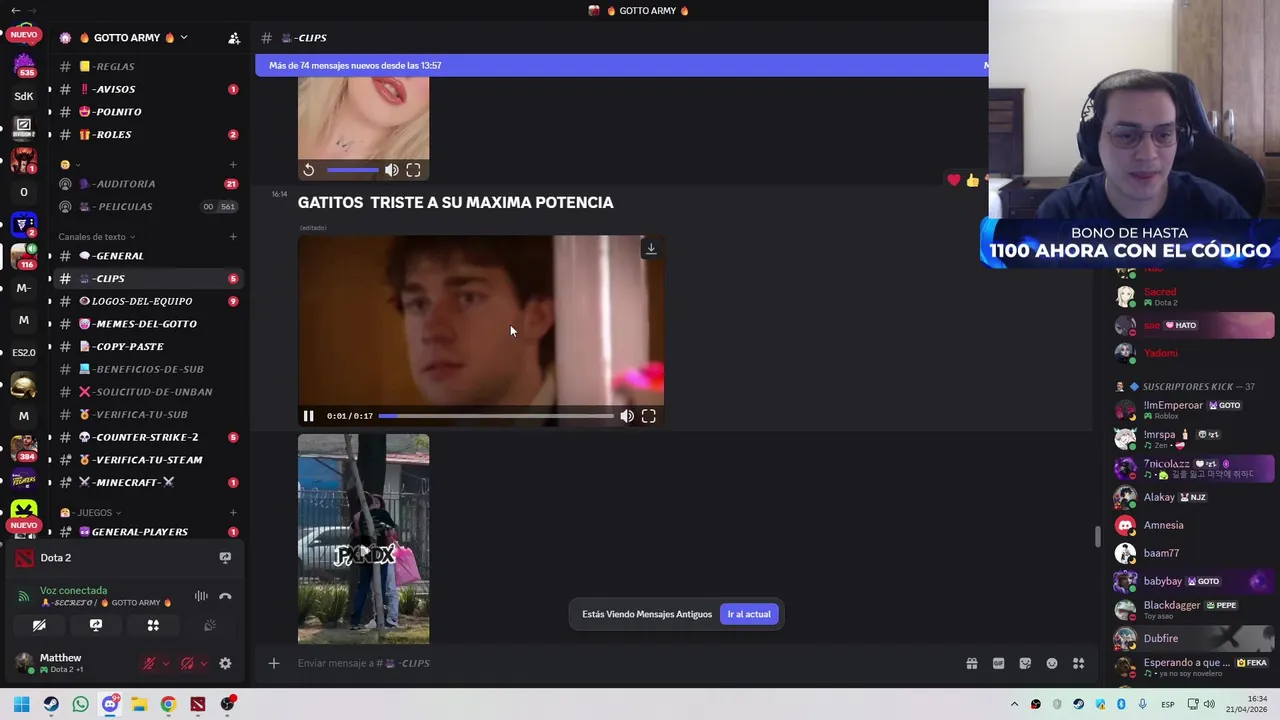This screenshot has height=720, width=1280.
Task: Open the -MINECRAFT- channel
Action: point(148,482)
